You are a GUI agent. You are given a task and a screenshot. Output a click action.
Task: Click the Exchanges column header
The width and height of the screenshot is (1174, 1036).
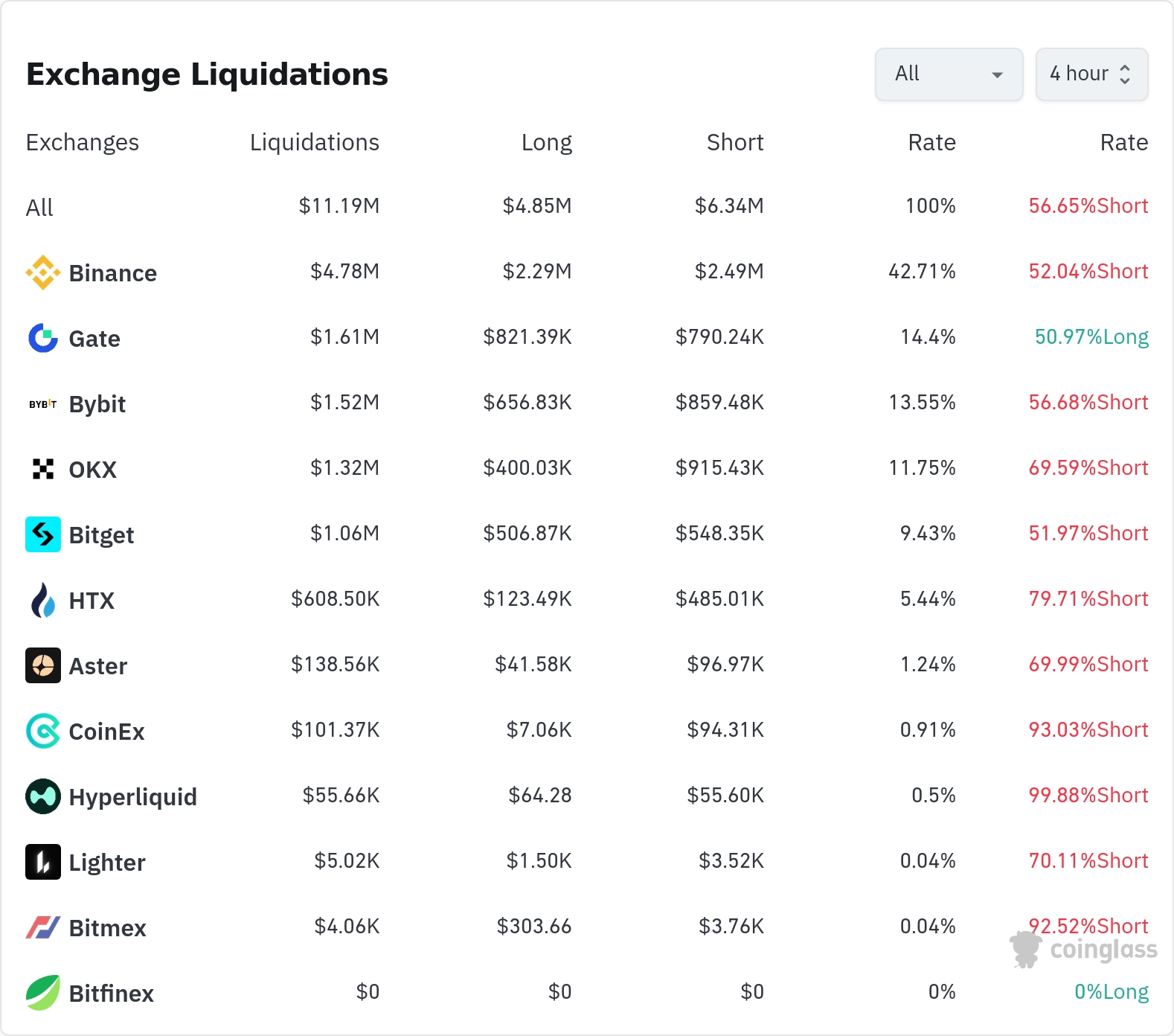click(83, 142)
